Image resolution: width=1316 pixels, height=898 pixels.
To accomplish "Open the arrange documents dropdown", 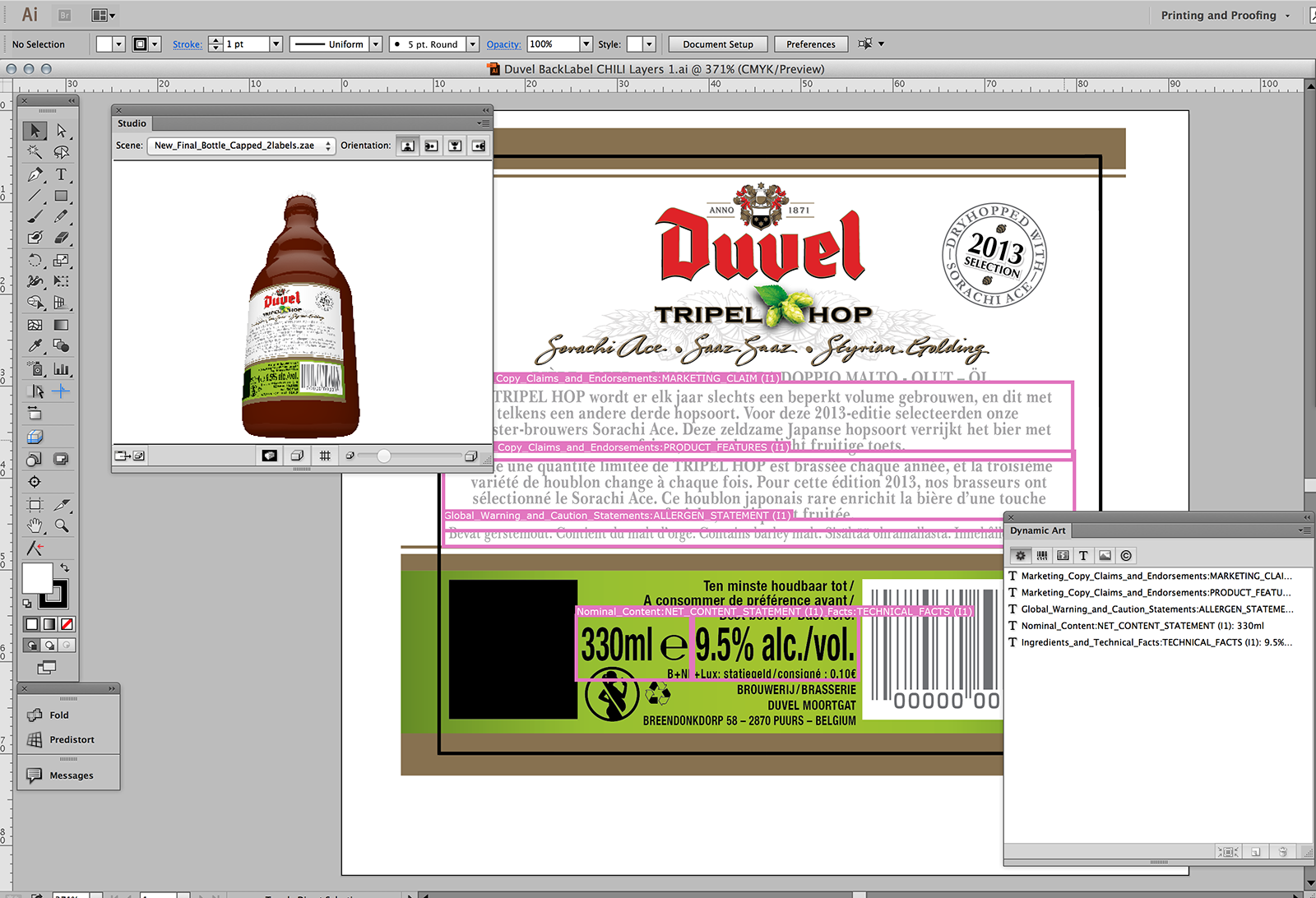I will point(103,15).
